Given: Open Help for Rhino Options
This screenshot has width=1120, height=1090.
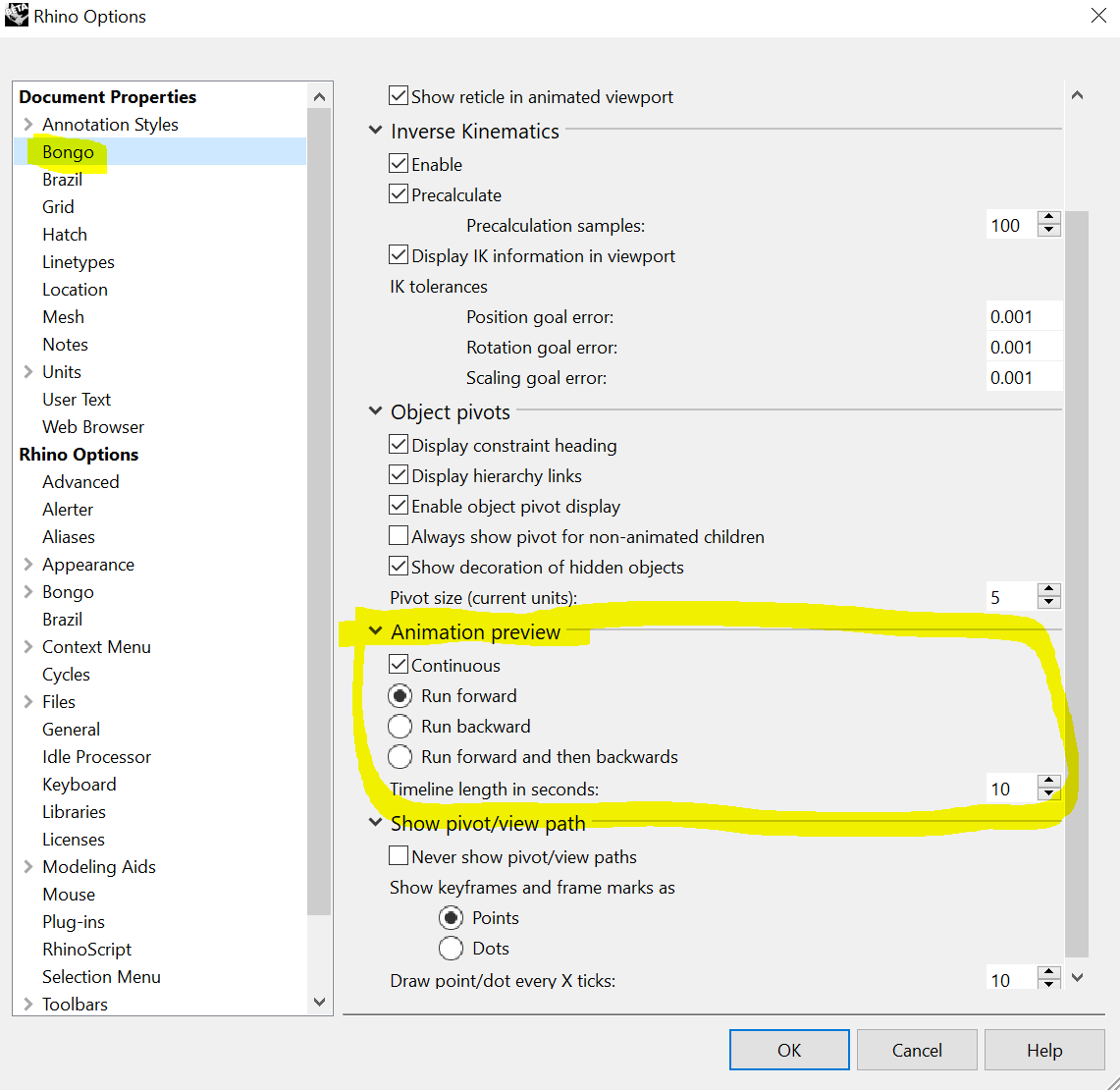Looking at the screenshot, I should click(x=1044, y=1050).
